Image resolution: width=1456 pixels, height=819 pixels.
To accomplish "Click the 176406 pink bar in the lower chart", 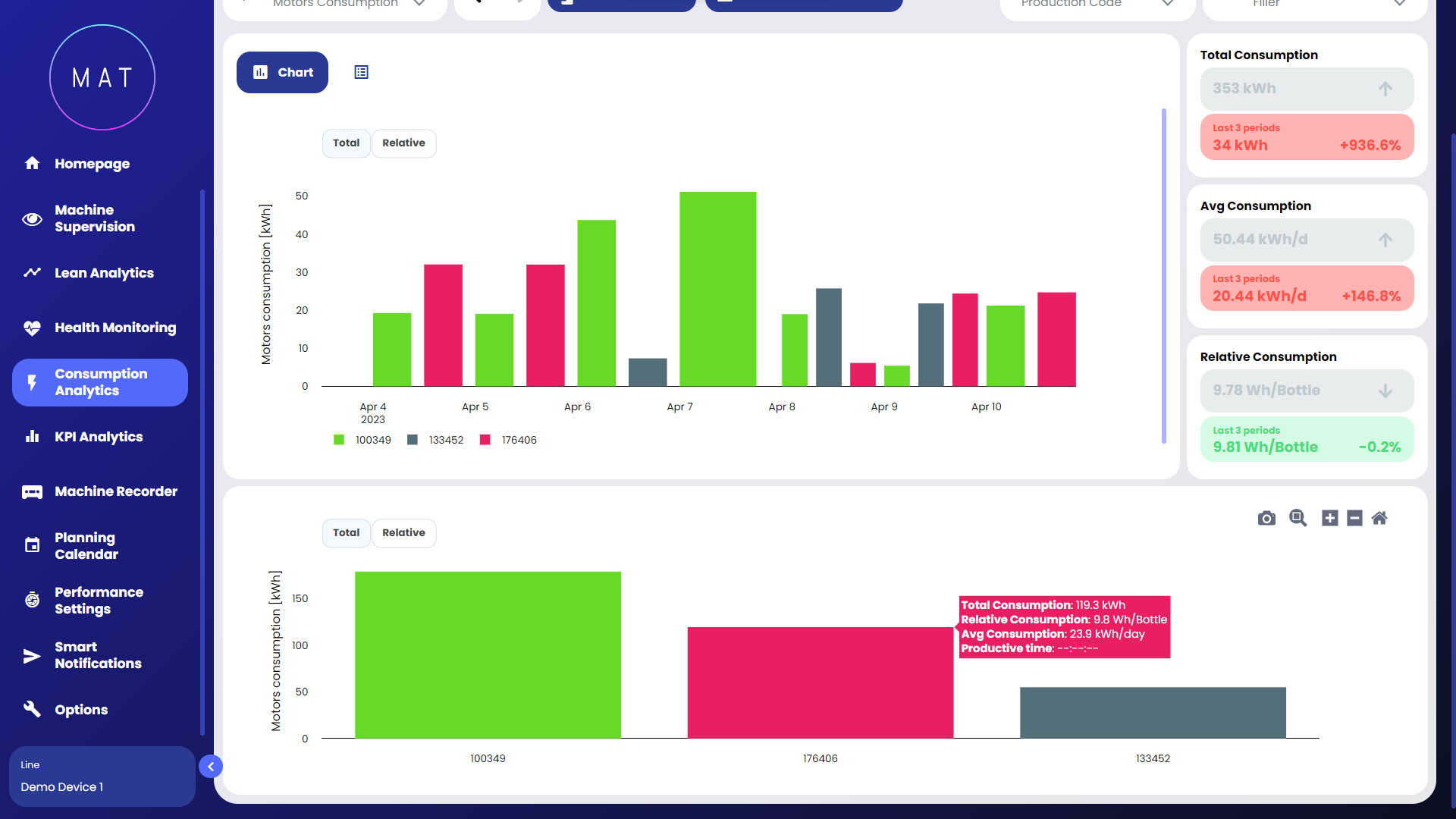I will [x=820, y=682].
